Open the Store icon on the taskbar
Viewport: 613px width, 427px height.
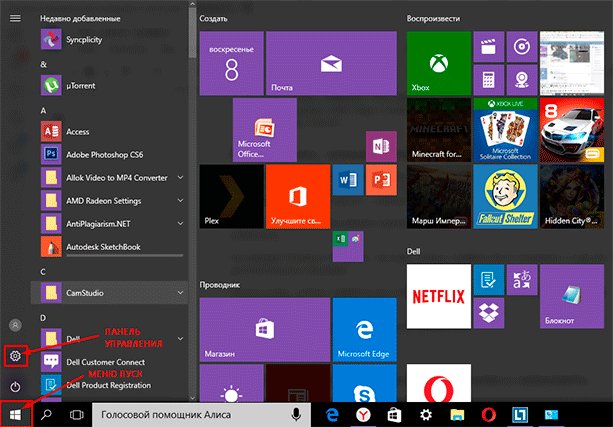(x=394, y=414)
